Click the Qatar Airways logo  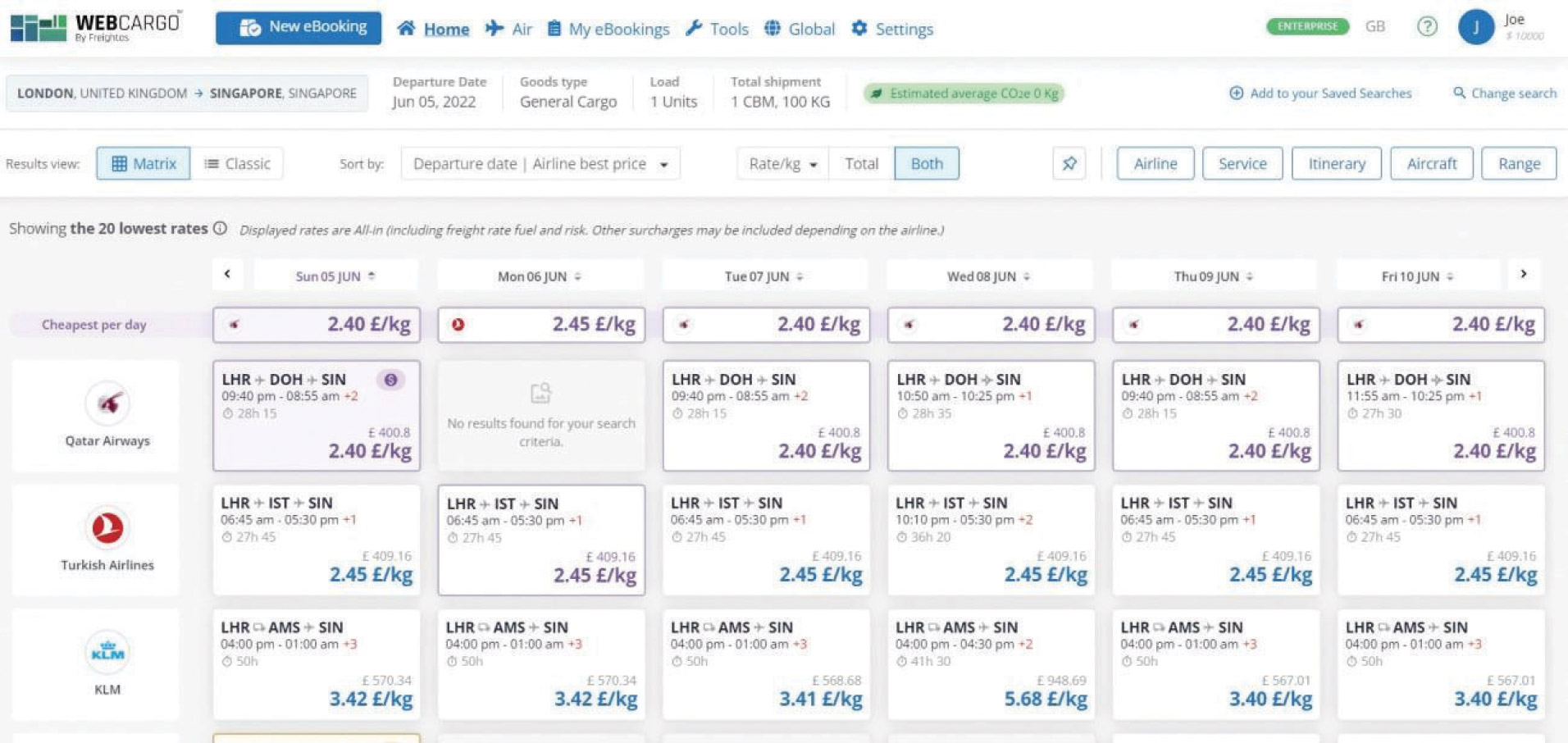[107, 403]
